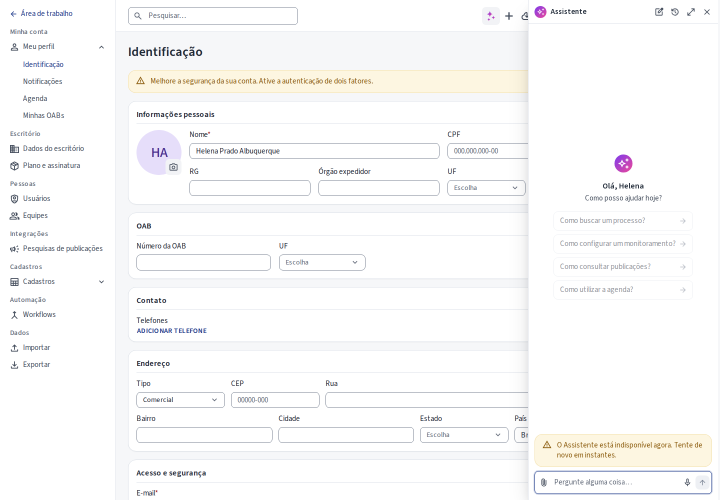Click ADICIONAR TELEFONE link
The width and height of the screenshot is (720, 500).
172,331
